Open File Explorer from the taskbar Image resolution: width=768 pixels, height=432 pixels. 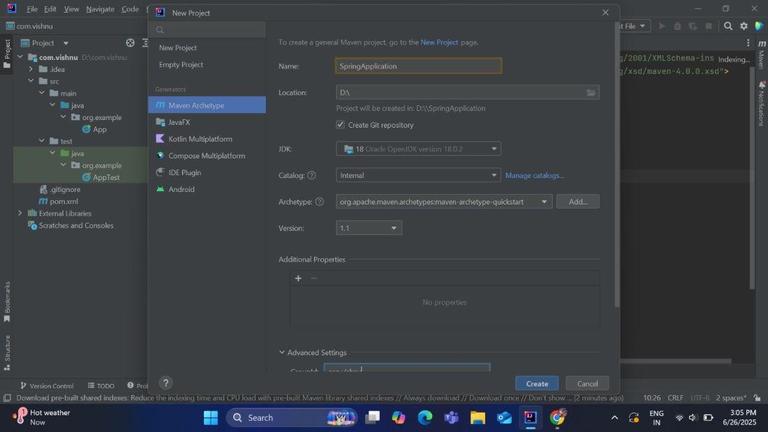(478, 417)
